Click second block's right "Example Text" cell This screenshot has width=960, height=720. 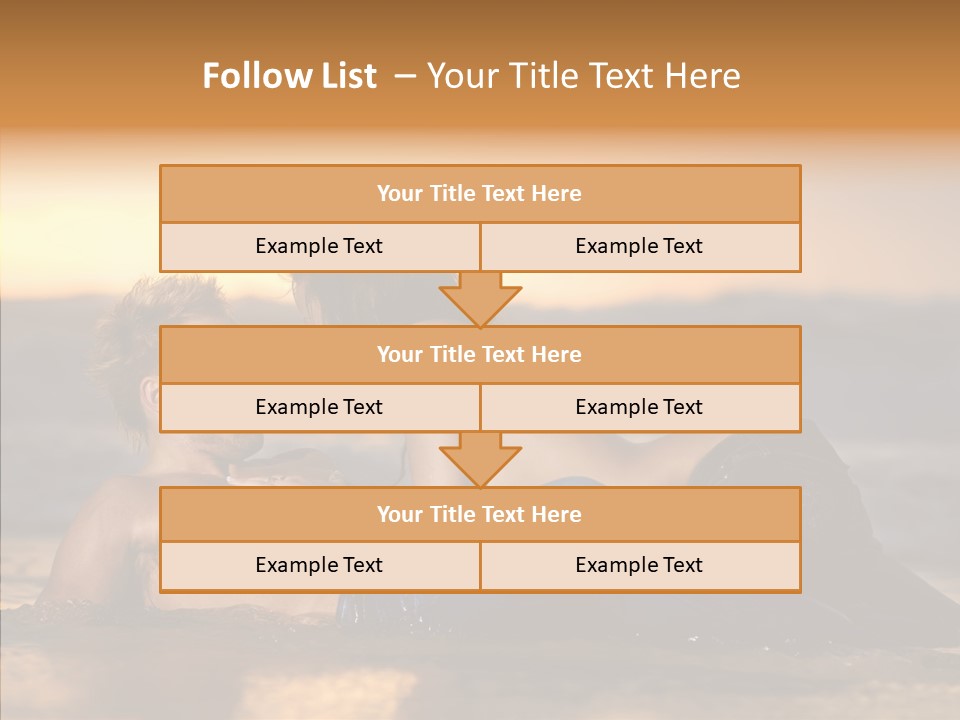[x=639, y=407]
